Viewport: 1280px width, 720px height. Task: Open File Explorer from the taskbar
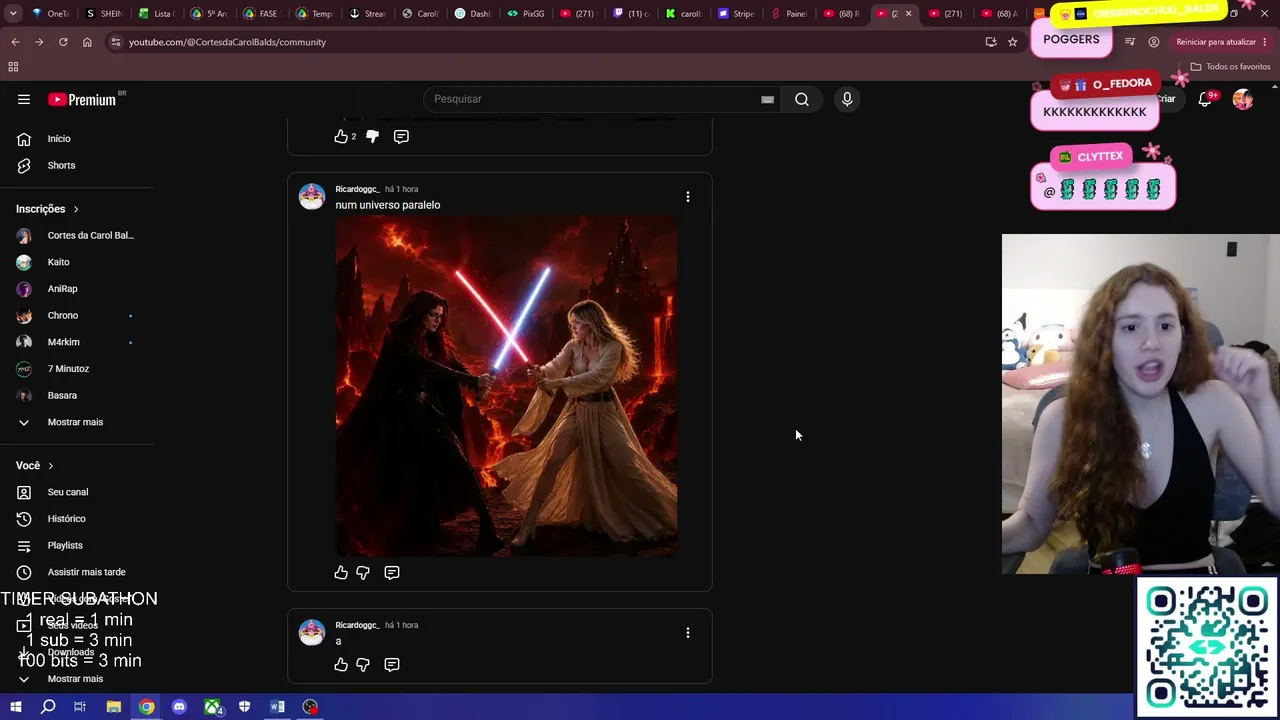tap(114, 707)
